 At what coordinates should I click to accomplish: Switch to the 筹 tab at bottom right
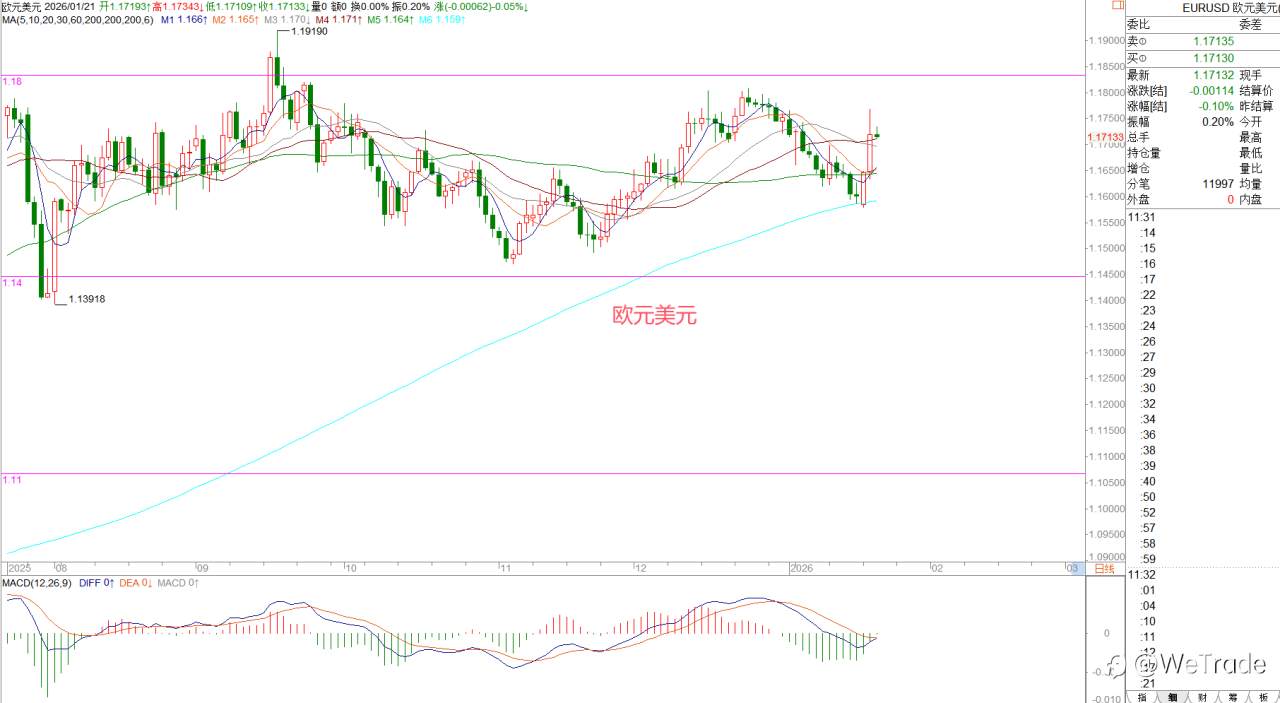pos(1233,697)
